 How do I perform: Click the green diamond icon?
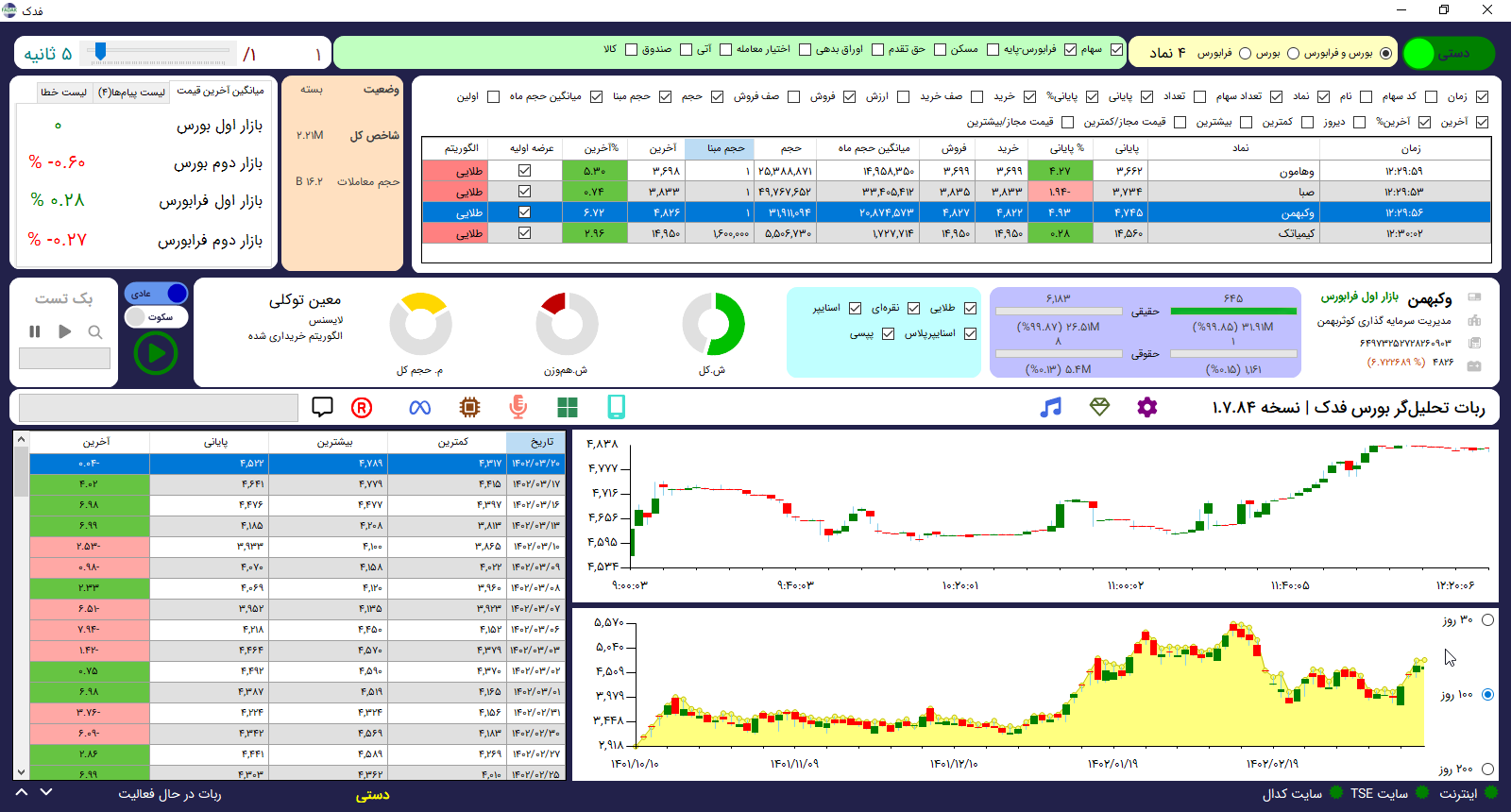click(1099, 407)
